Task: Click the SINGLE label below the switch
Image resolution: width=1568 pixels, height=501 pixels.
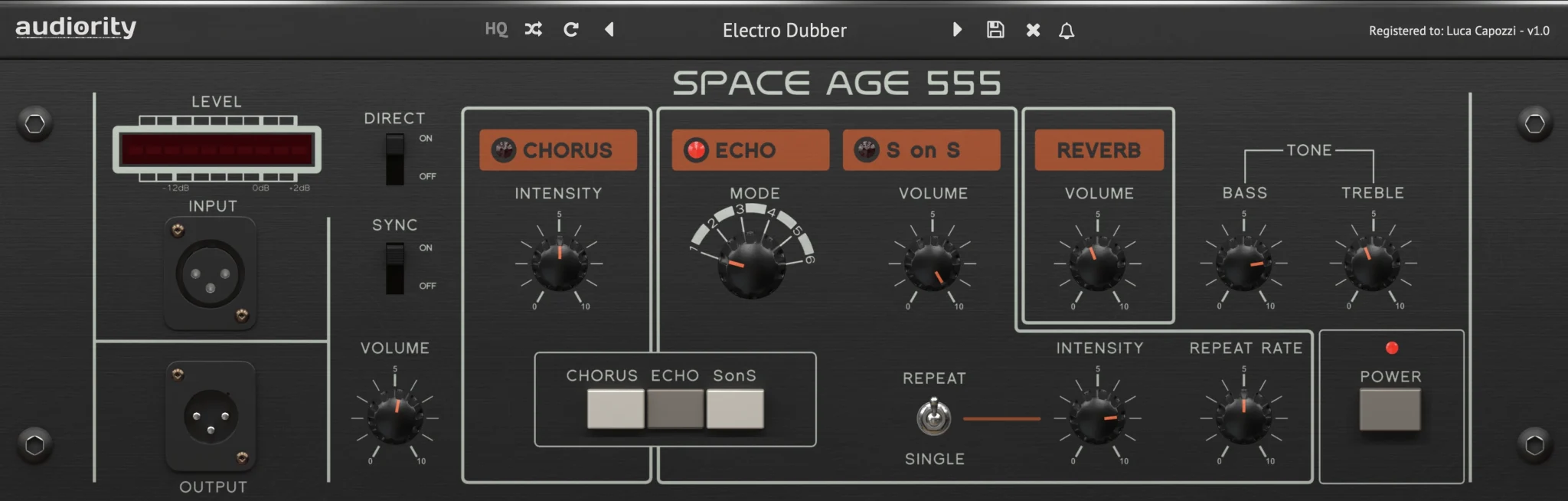Action: 935,459
